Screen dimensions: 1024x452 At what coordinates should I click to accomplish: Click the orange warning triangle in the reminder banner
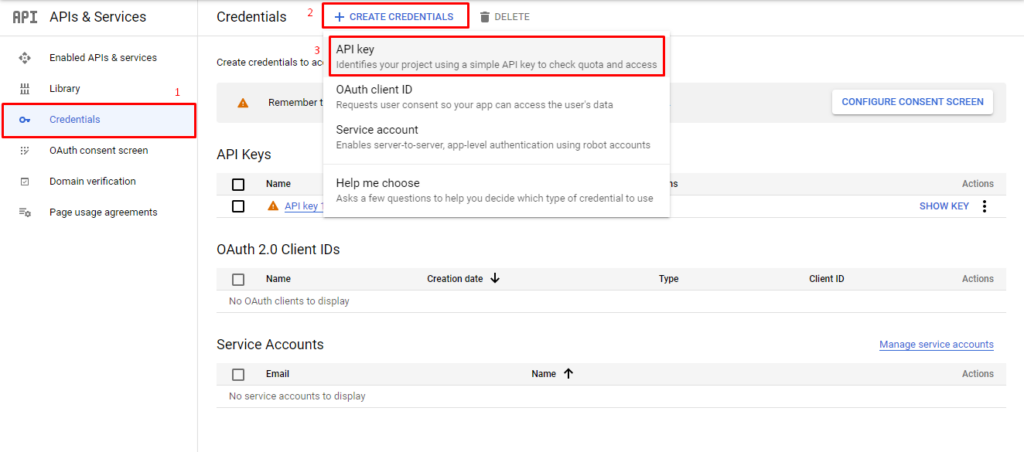(x=243, y=103)
